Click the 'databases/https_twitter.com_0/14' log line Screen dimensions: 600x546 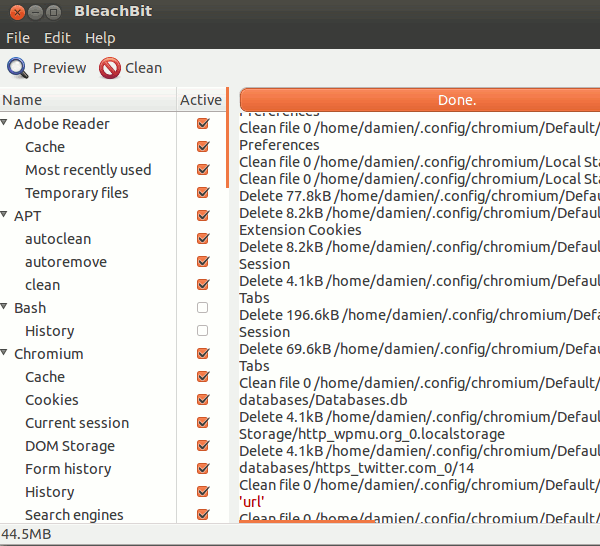click(357, 468)
